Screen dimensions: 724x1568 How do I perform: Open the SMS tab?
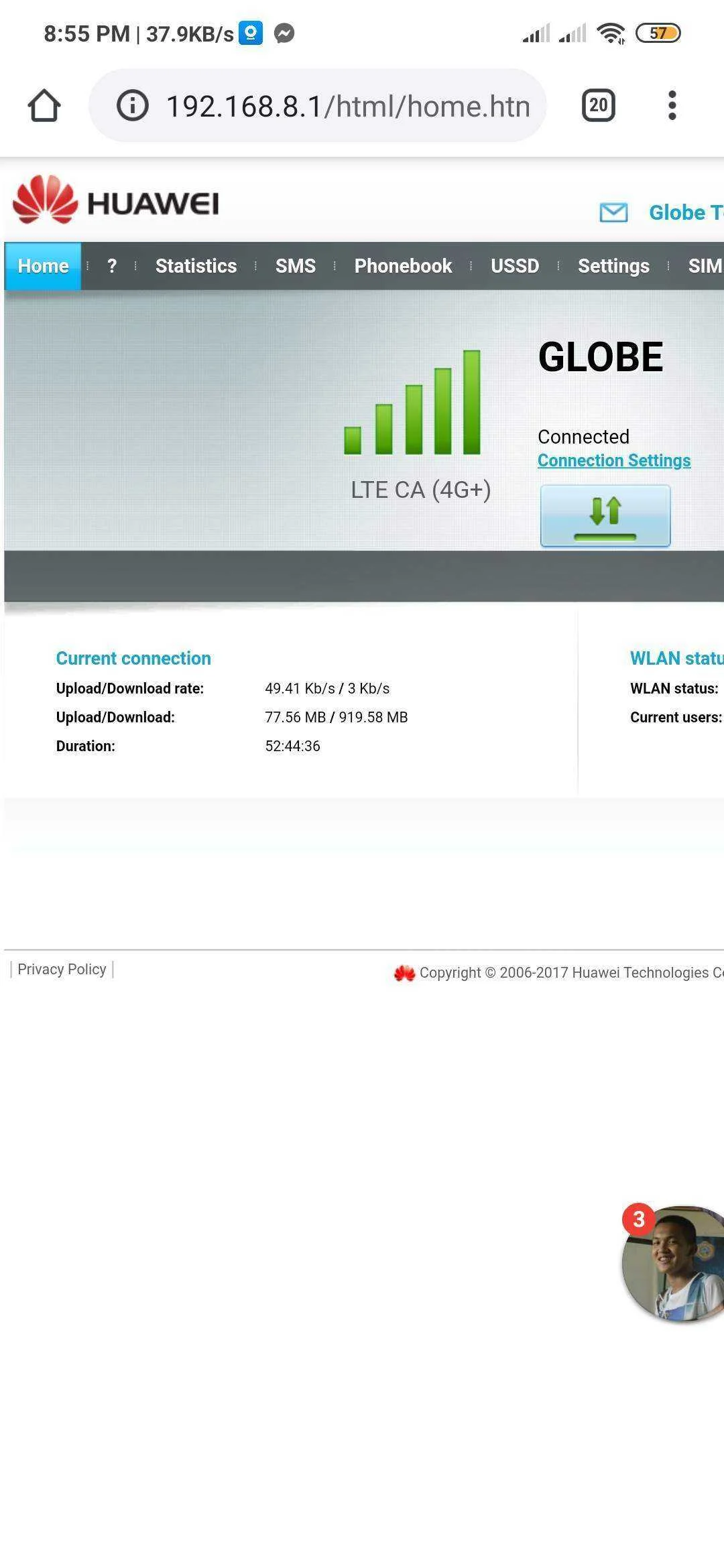click(296, 266)
